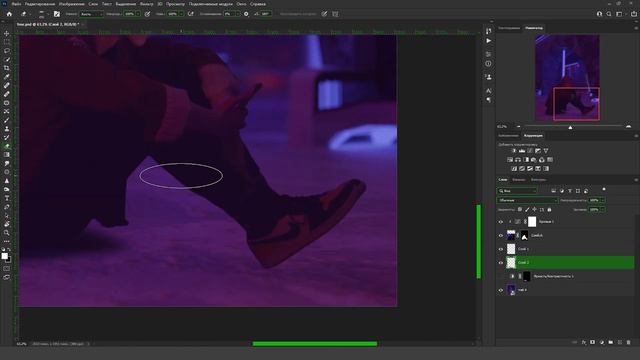Open the brush settings panel icon
The height and width of the screenshot is (360, 640).
click(x=57, y=14)
